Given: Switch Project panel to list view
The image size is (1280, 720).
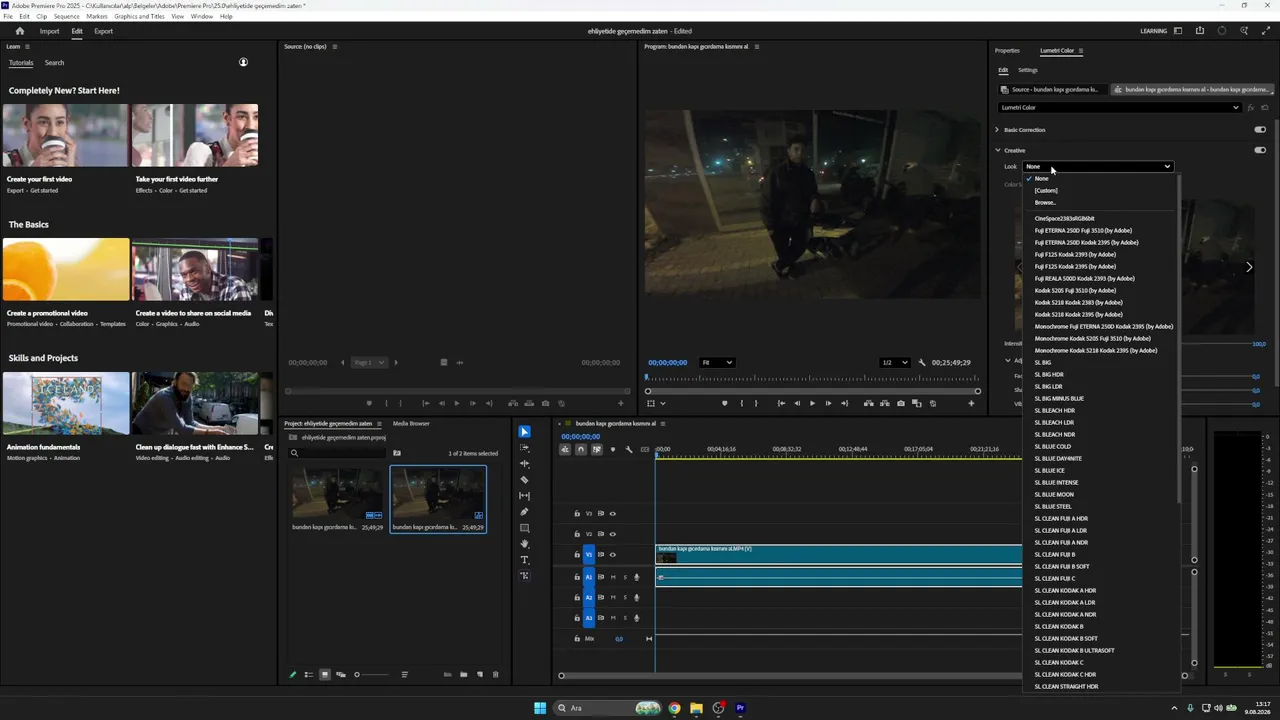Looking at the screenshot, I should (x=308, y=674).
